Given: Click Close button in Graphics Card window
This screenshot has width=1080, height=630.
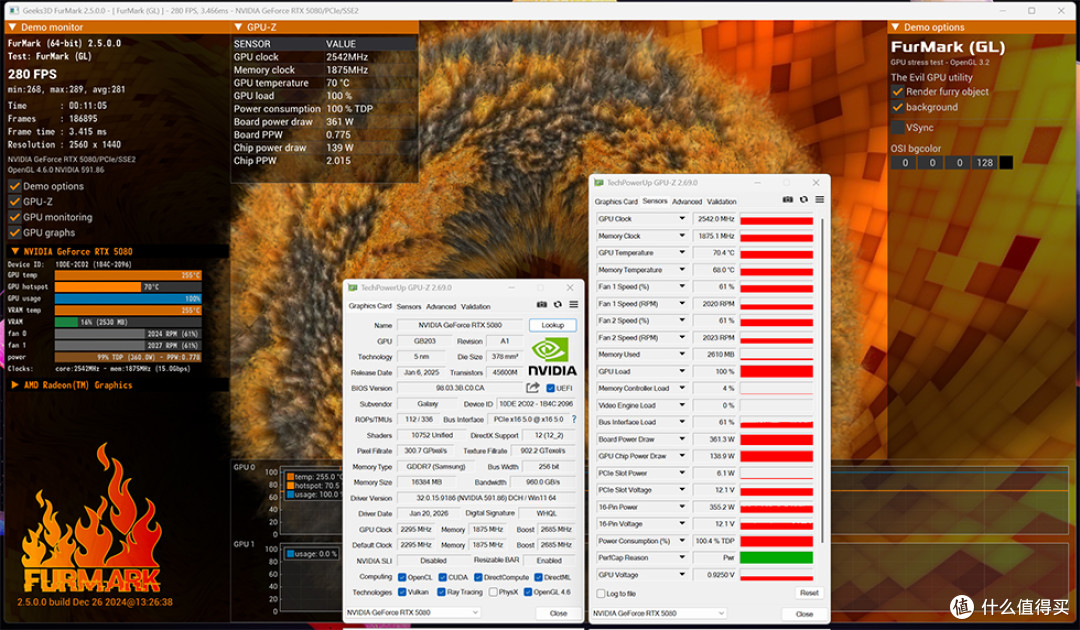Looking at the screenshot, I should (x=559, y=613).
